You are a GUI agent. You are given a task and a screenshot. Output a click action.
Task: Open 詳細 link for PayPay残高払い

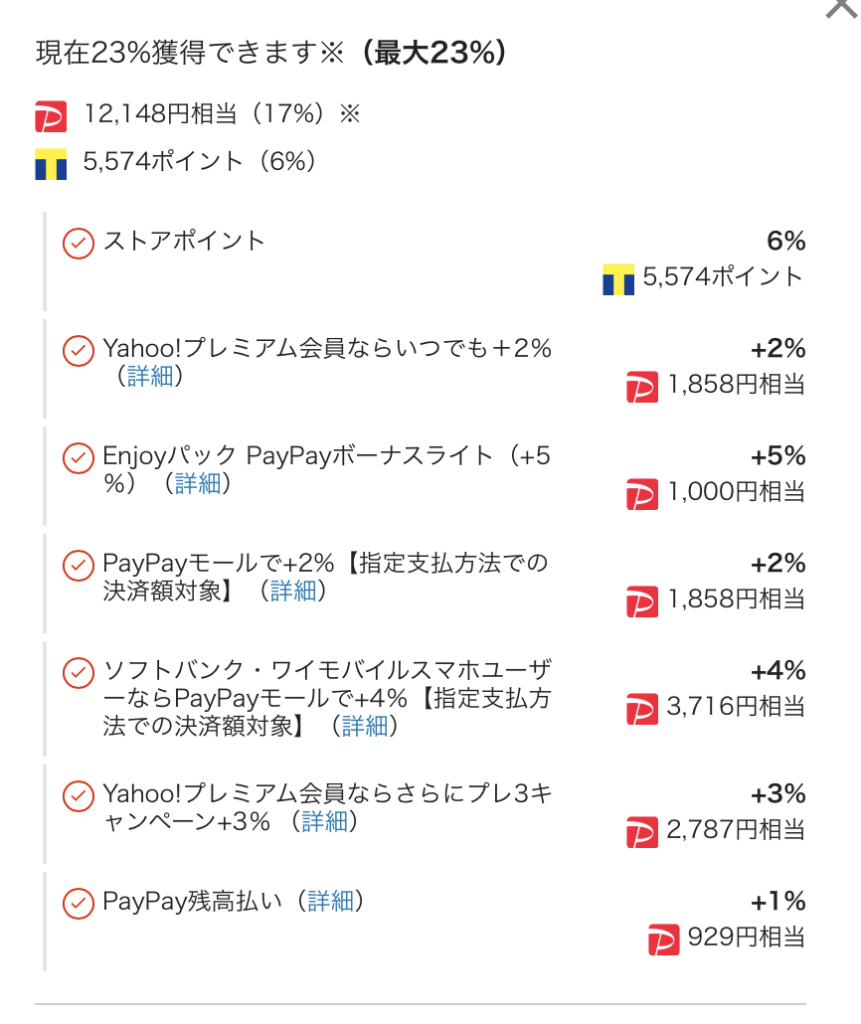331,901
